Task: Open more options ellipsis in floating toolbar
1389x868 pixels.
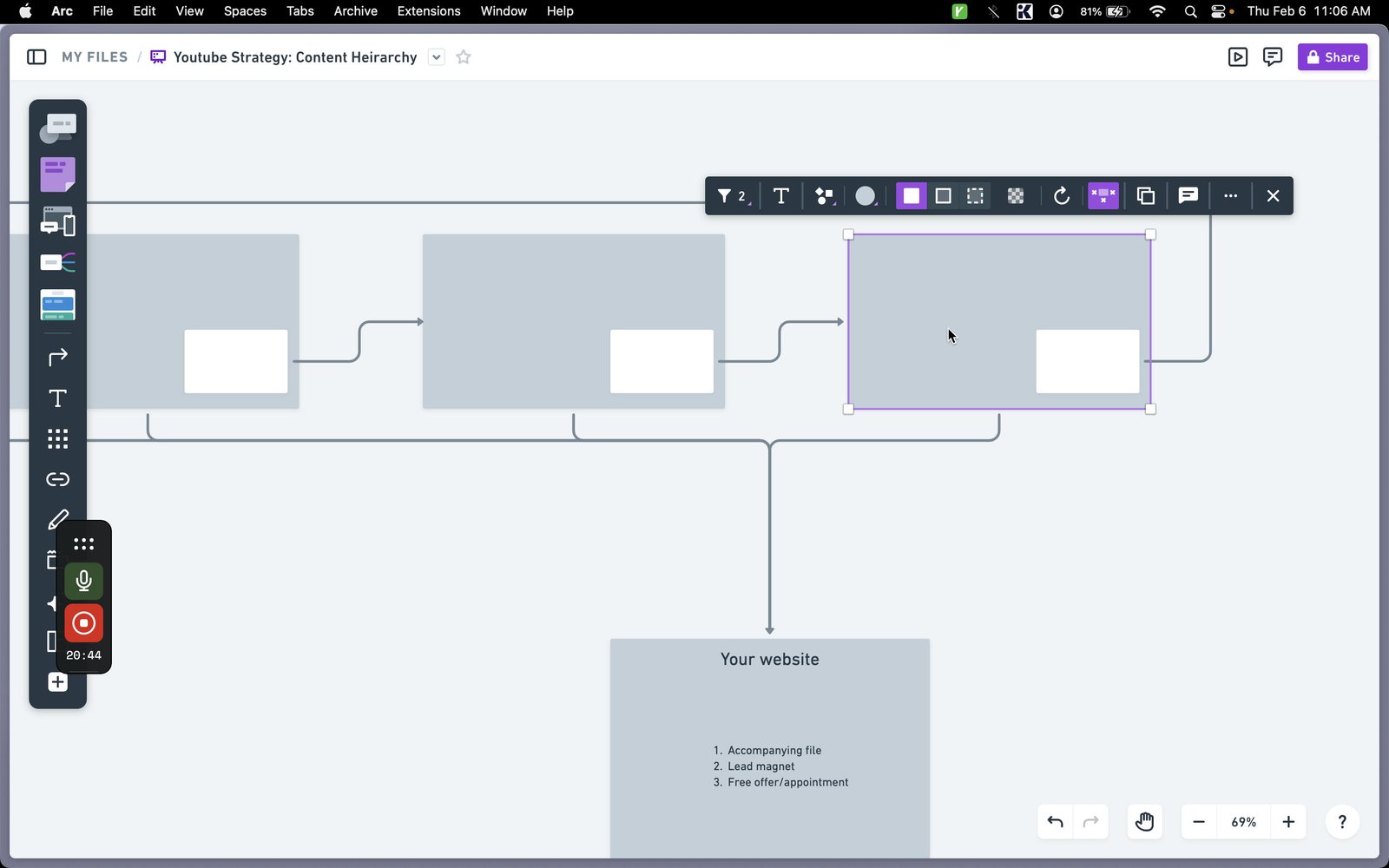Action: [x=1230, y=196]
